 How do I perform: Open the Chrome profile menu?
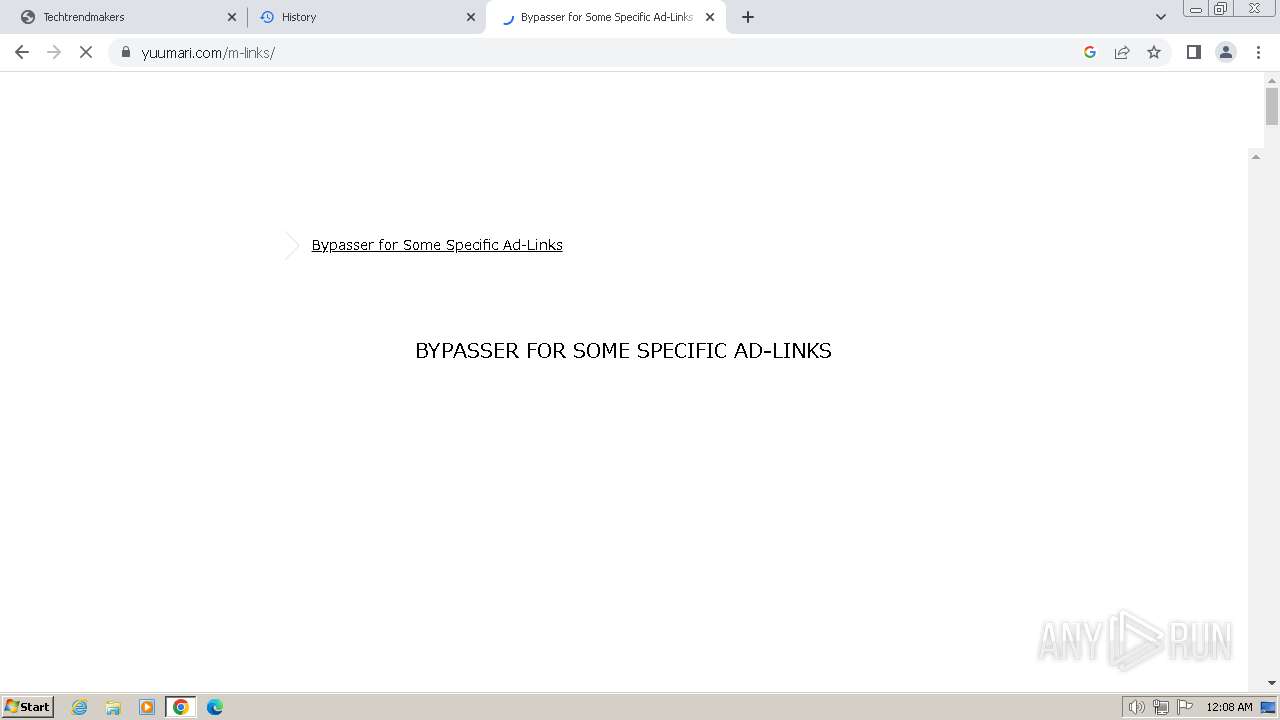[1225, 52]
